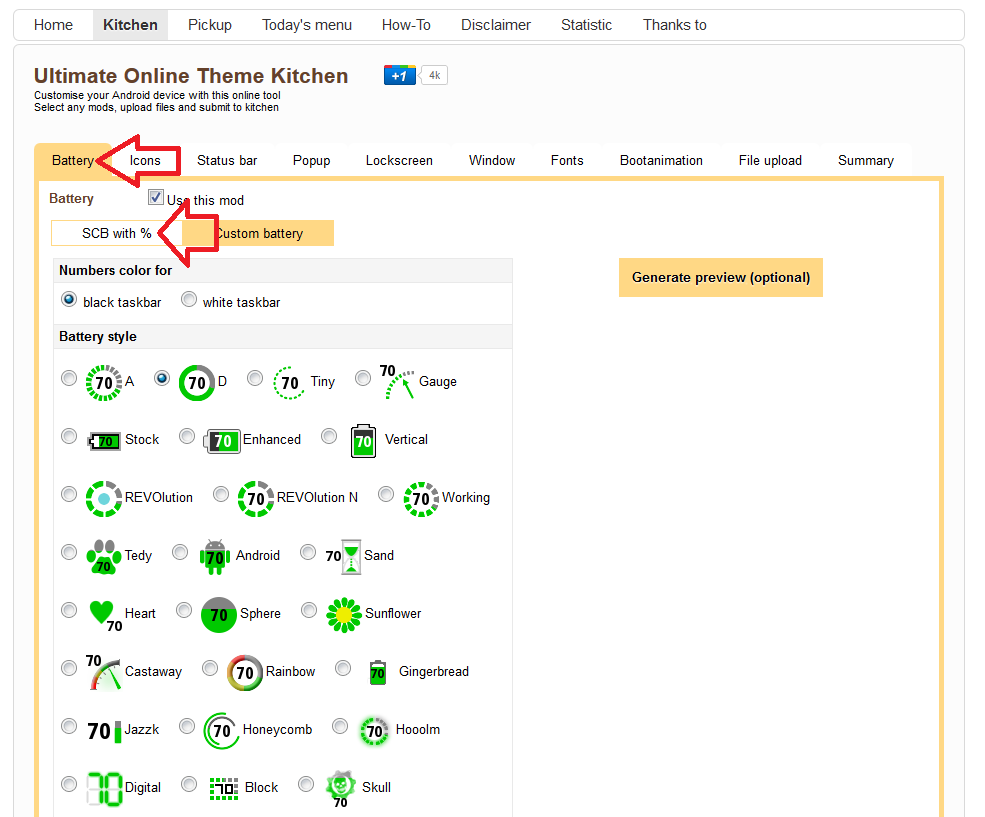The width and height of the screenshot is (985, 817).
Task: Switch to the Bootanimation tab
Action: [661, 160]
